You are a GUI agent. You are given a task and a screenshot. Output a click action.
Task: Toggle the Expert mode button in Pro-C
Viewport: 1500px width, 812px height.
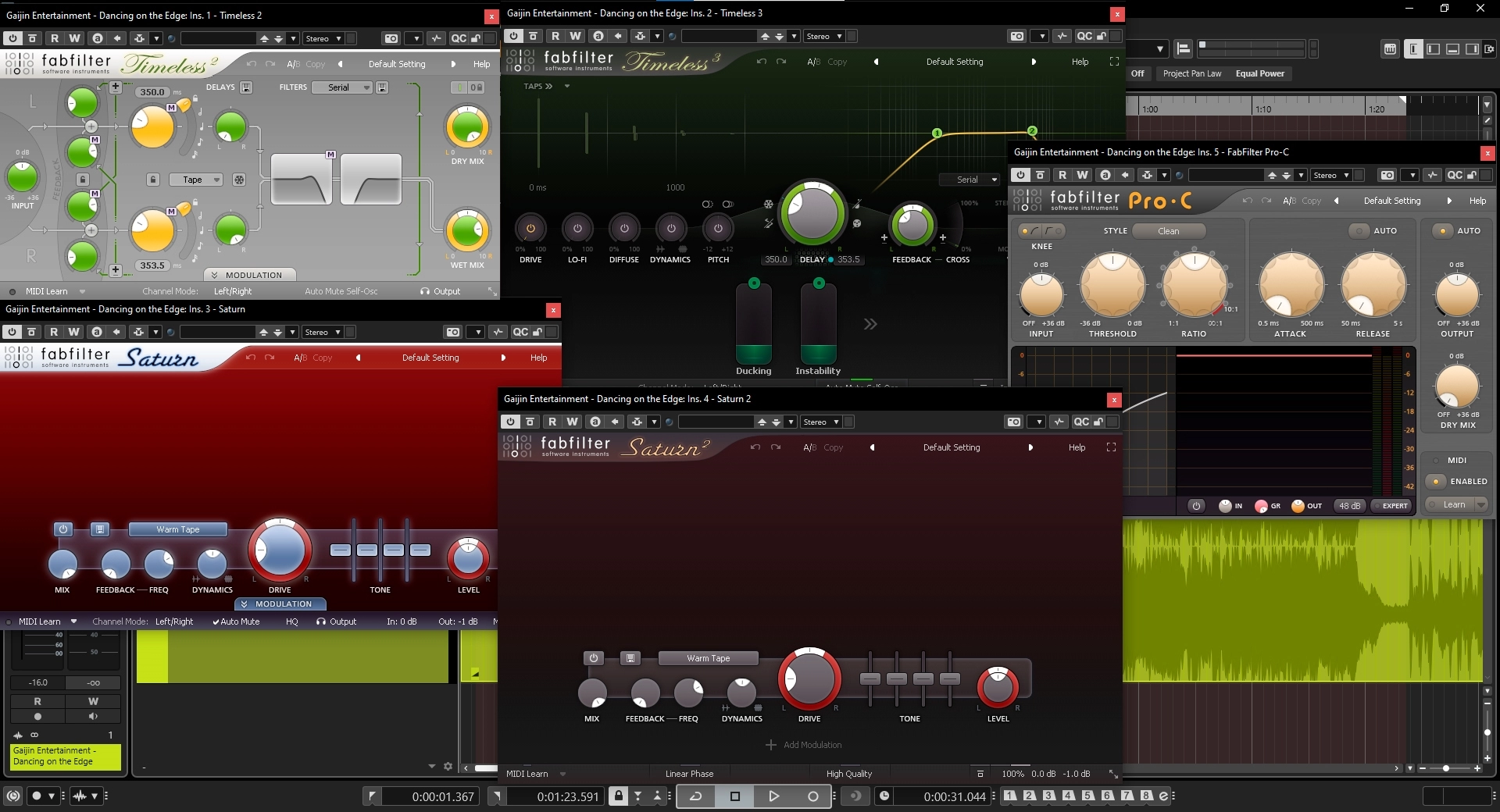coord(1391,506)
